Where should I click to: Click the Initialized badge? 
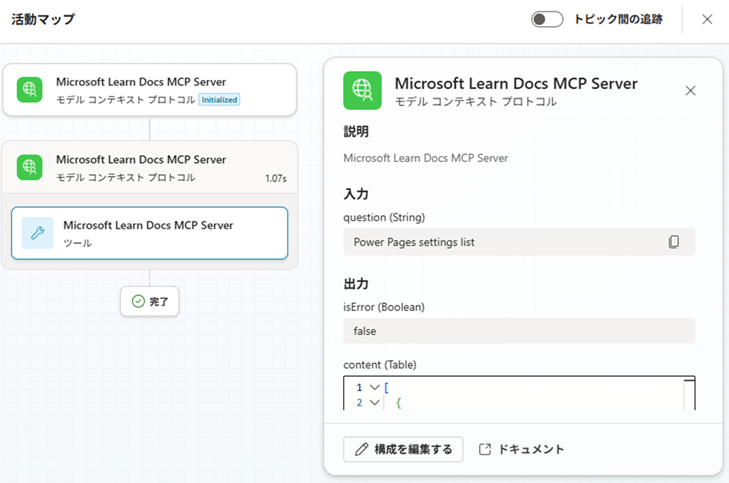click(x=219, y=99)
